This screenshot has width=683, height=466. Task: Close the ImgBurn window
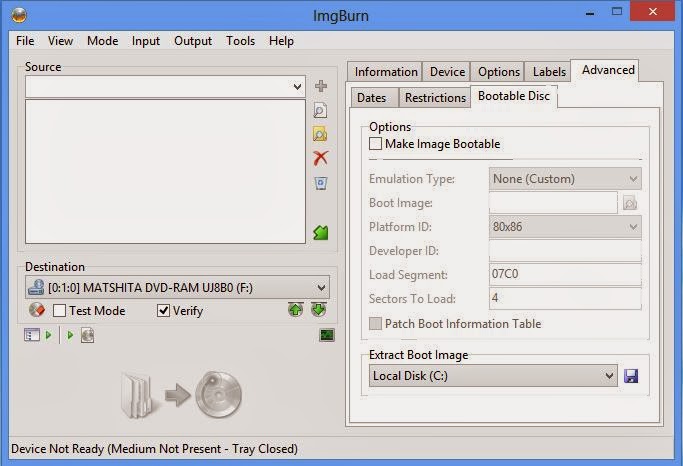coord(652,12)
